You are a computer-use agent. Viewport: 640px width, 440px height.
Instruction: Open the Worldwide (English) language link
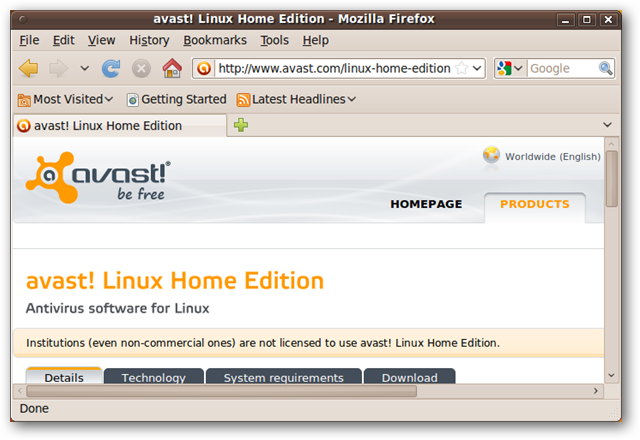(553, 157)
